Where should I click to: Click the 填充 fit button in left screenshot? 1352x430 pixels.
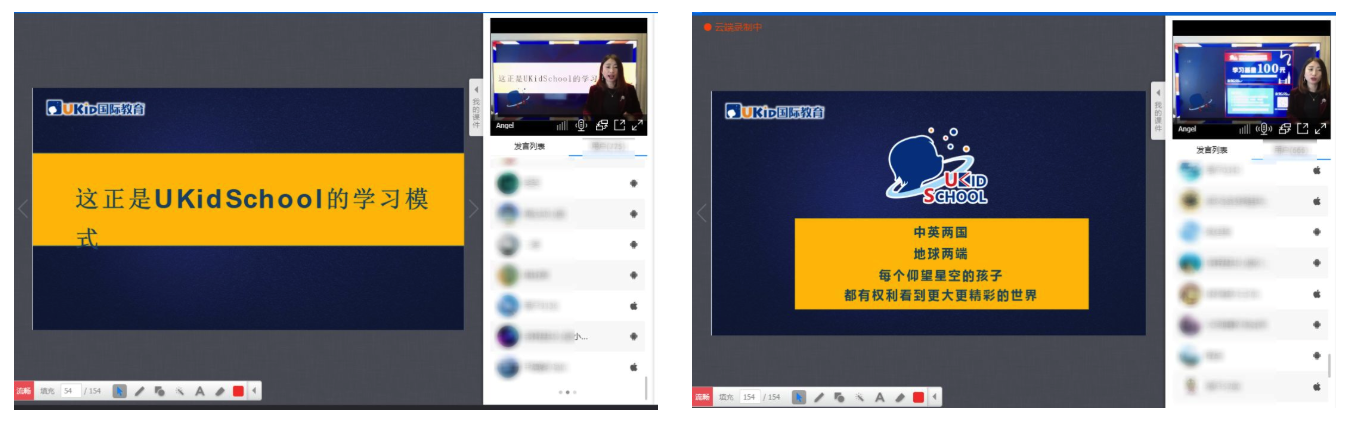coord(47,391)
